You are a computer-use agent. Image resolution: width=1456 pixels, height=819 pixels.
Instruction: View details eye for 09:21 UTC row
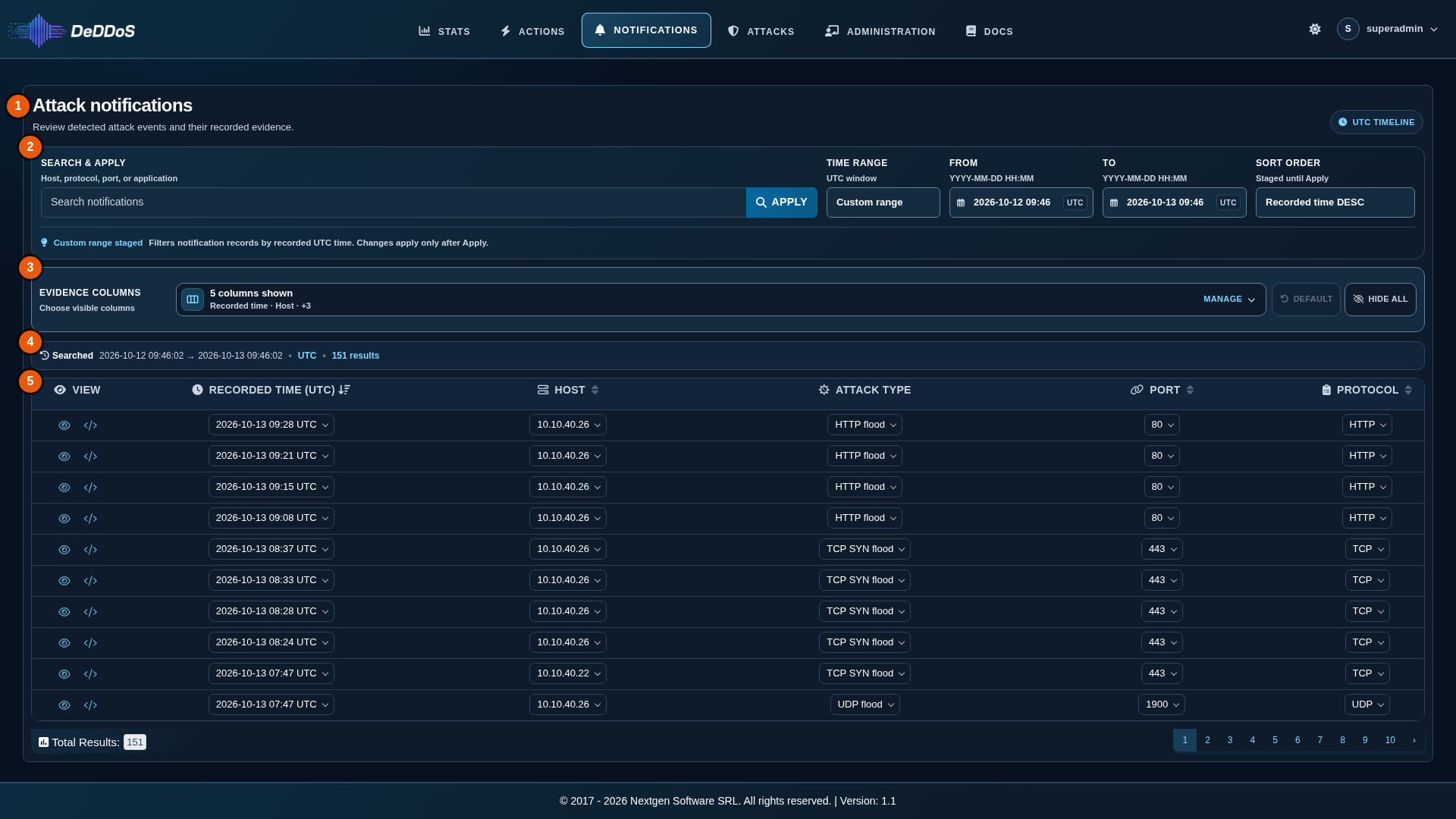pos(64,457)
